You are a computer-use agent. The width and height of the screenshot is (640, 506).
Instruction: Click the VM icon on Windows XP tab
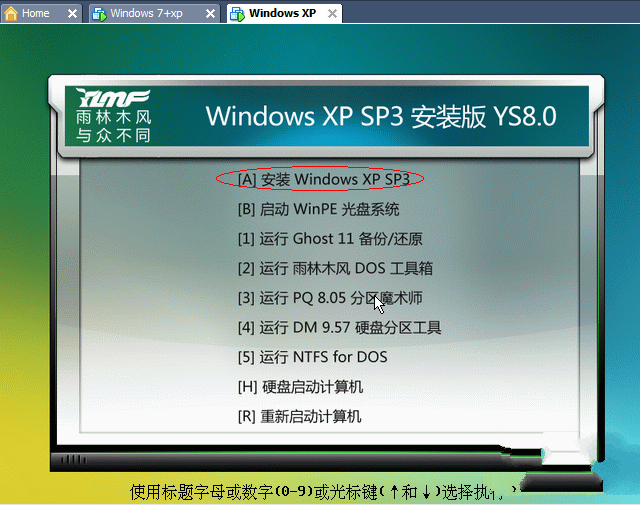[237, 14]
